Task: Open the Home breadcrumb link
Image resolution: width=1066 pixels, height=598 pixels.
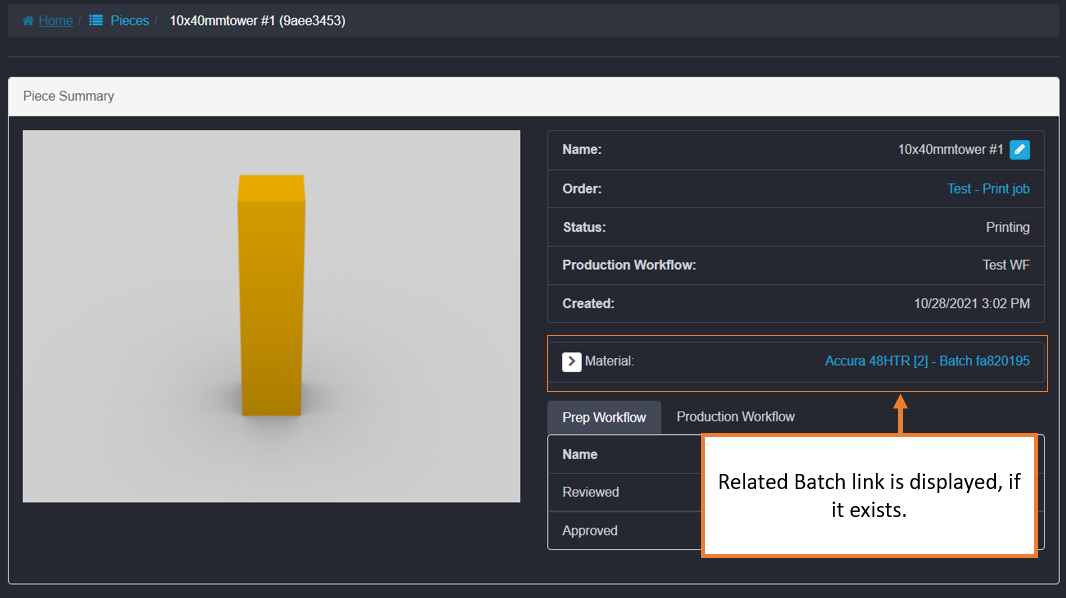Action: click(x=56, y=20)
